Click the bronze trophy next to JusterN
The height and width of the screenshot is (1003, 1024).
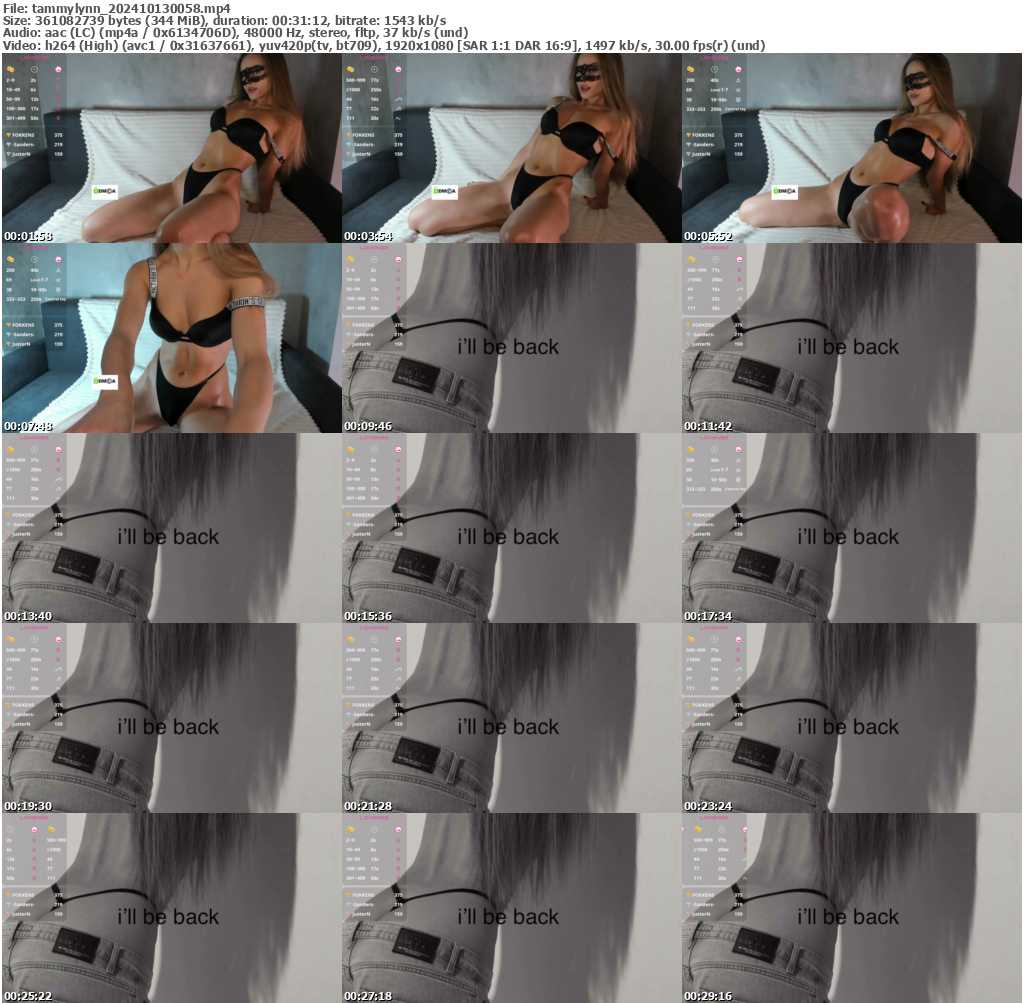[x=9, y=154]
